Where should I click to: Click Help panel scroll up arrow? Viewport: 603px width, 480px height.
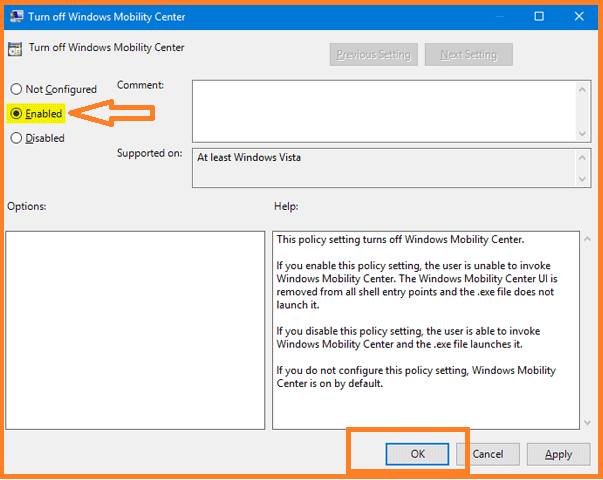(587, 239)
